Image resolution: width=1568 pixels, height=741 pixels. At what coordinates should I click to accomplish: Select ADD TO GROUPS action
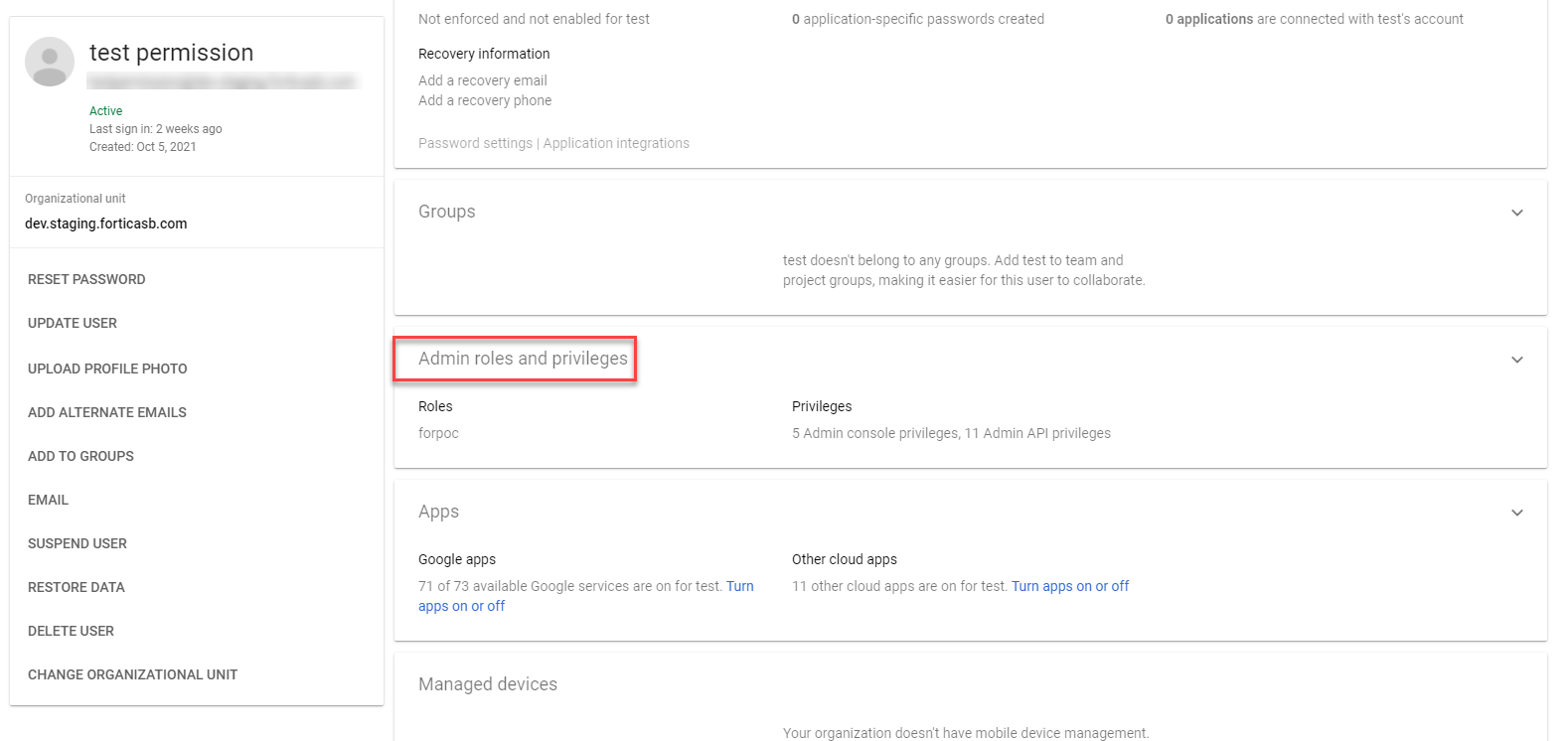[80, 455]
